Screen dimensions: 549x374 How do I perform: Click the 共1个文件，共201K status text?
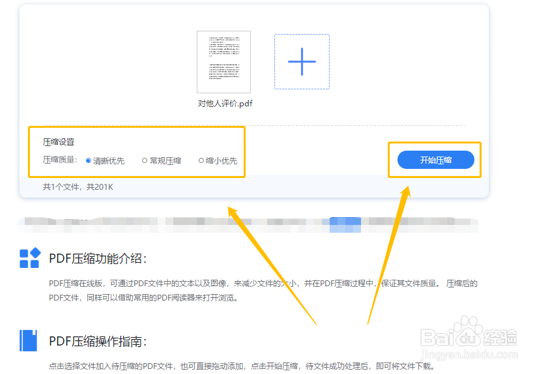pos(78,187)
